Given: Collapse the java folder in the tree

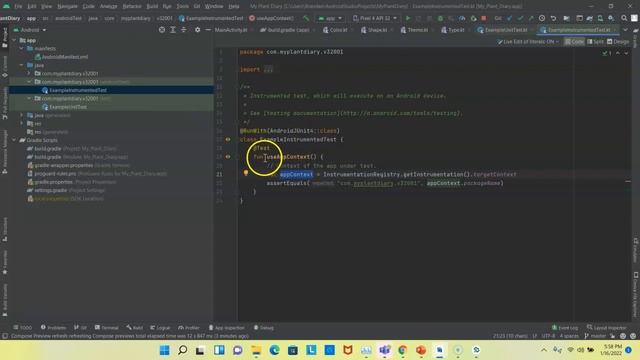Looking at the screenshot, I should tap(22, 65).
